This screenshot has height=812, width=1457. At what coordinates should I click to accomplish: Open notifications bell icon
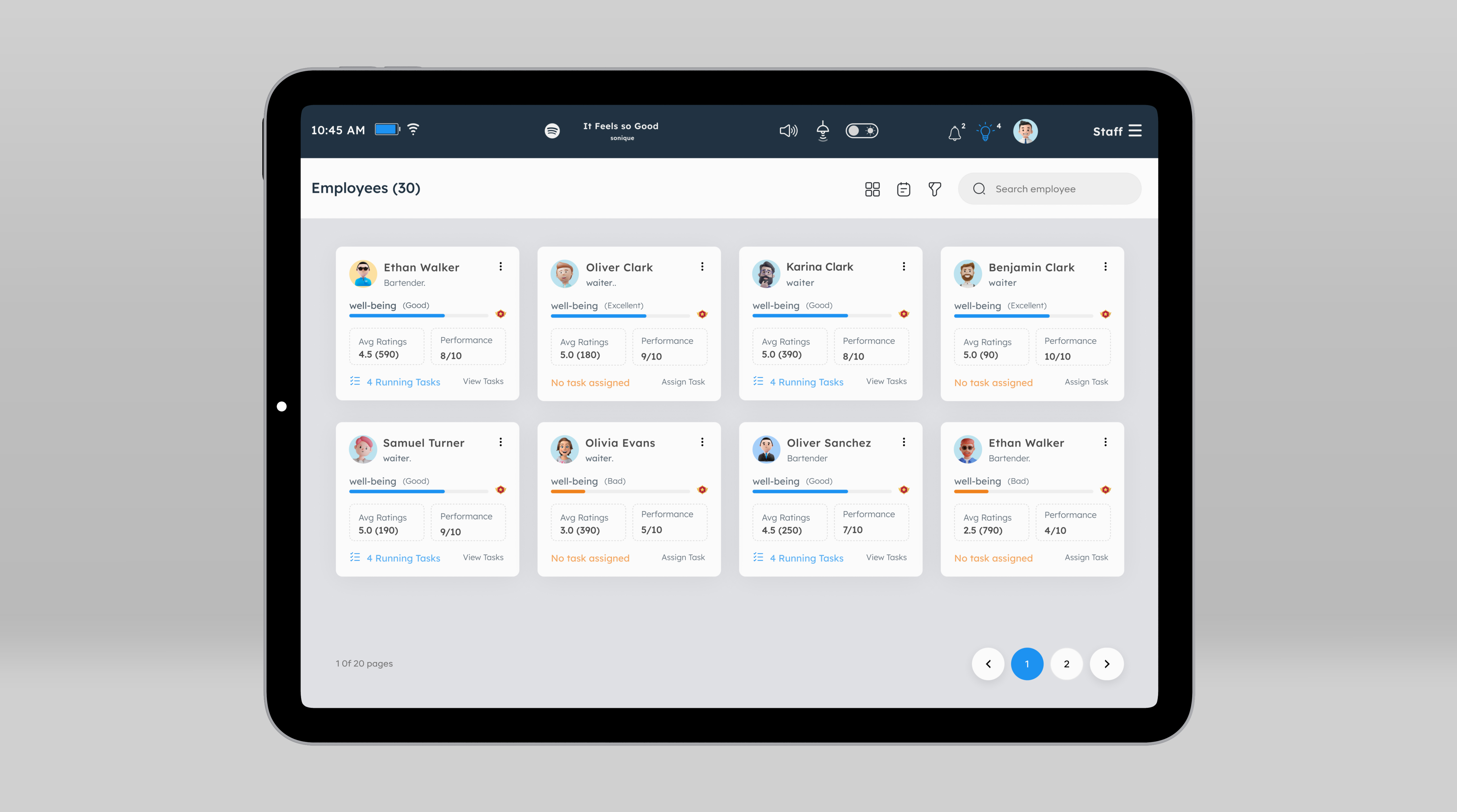(955, 133)
